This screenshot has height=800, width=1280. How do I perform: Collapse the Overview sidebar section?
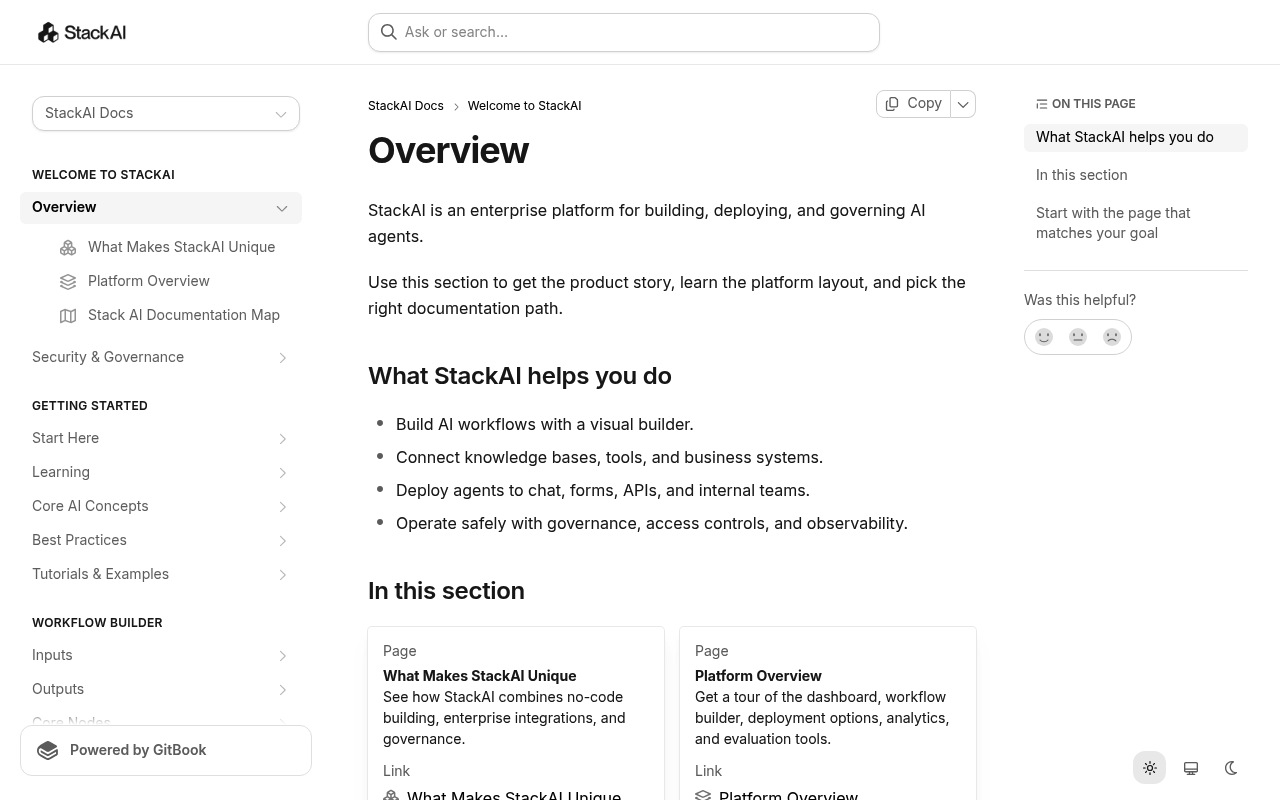point(282,208)
